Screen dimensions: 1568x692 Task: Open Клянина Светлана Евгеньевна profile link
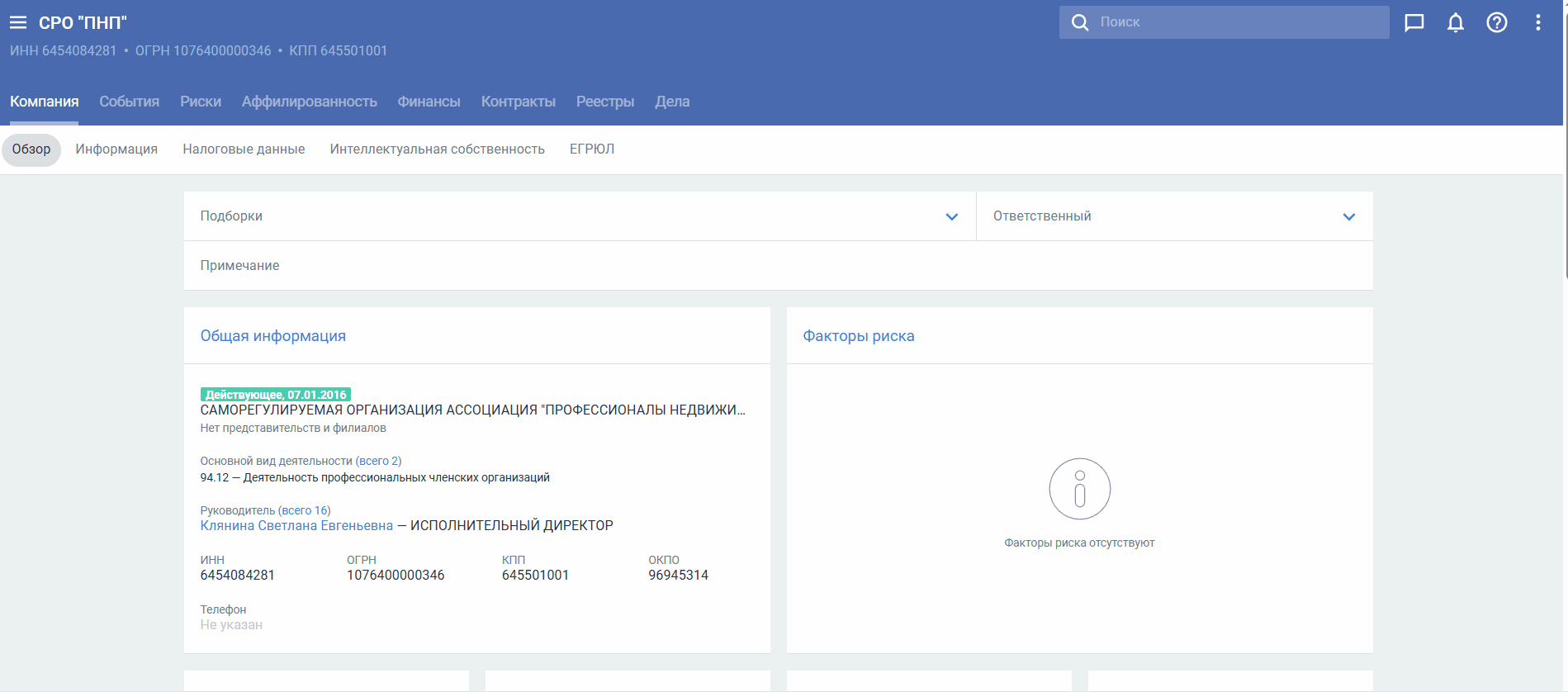(x=296, y=526)
